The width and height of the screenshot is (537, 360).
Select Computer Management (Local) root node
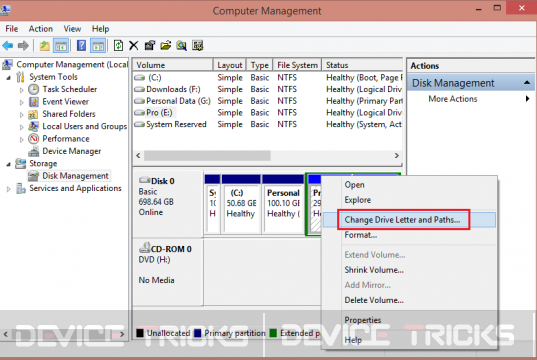(x=72, y=65)
